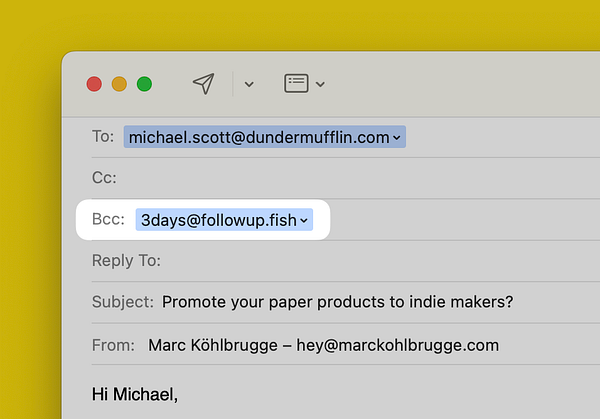The width and height of the screenshot is (600, 419).
Task: Click the paper plane Send icon
Action: 203,84
